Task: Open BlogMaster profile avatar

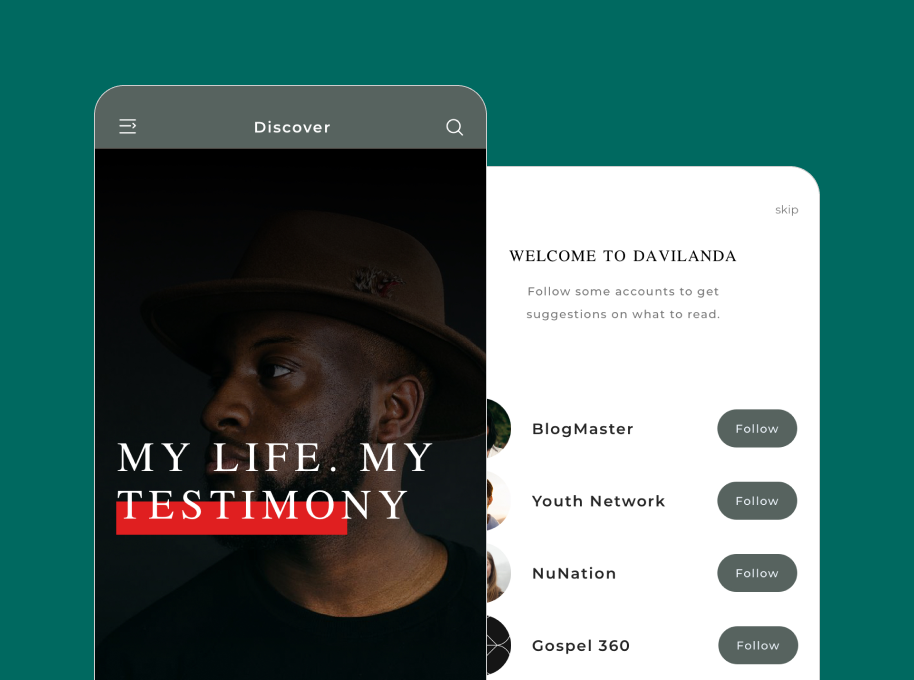Action: coord(499,428)
